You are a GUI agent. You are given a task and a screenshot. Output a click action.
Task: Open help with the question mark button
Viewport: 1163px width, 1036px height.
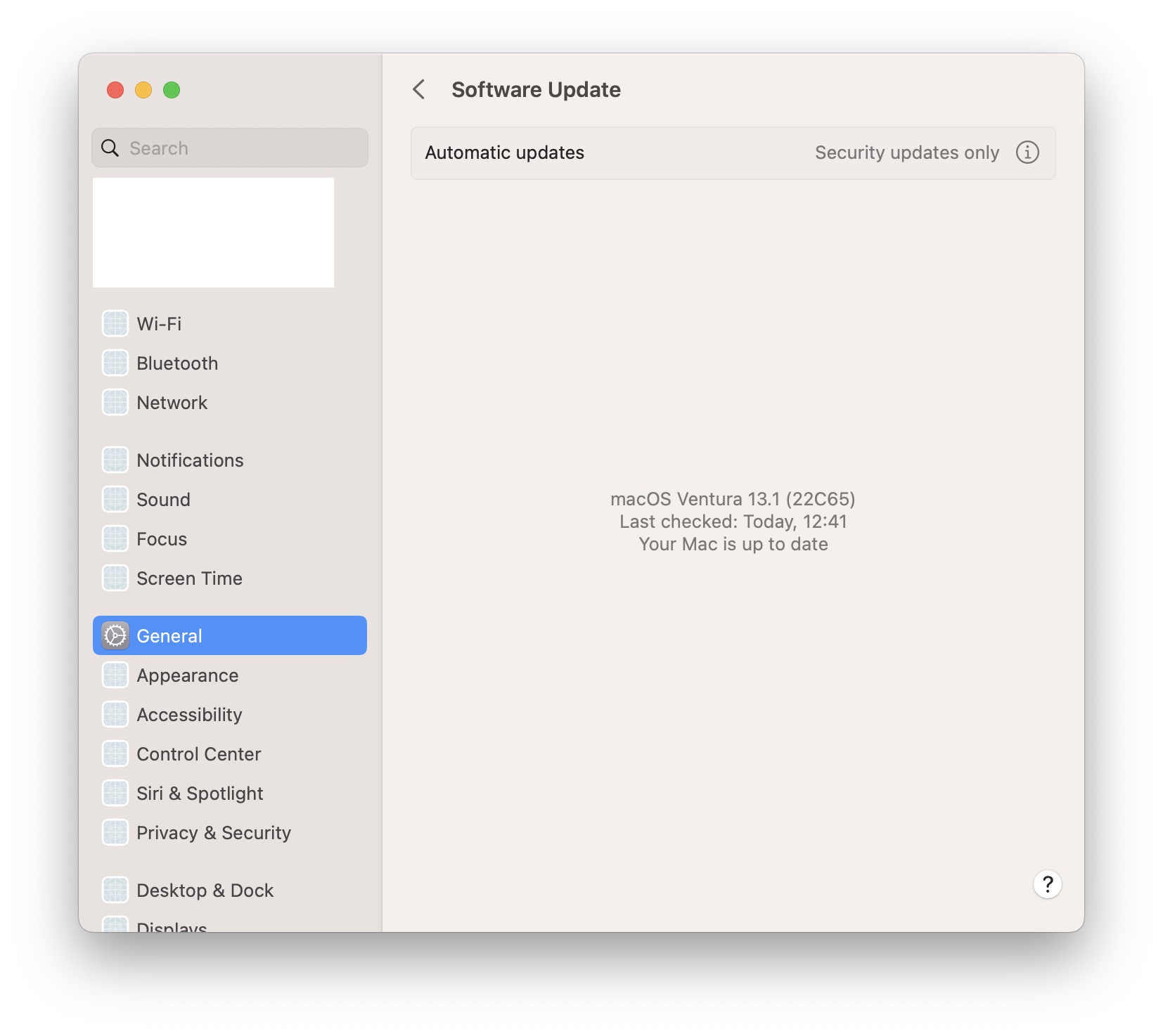point(1047,884)
